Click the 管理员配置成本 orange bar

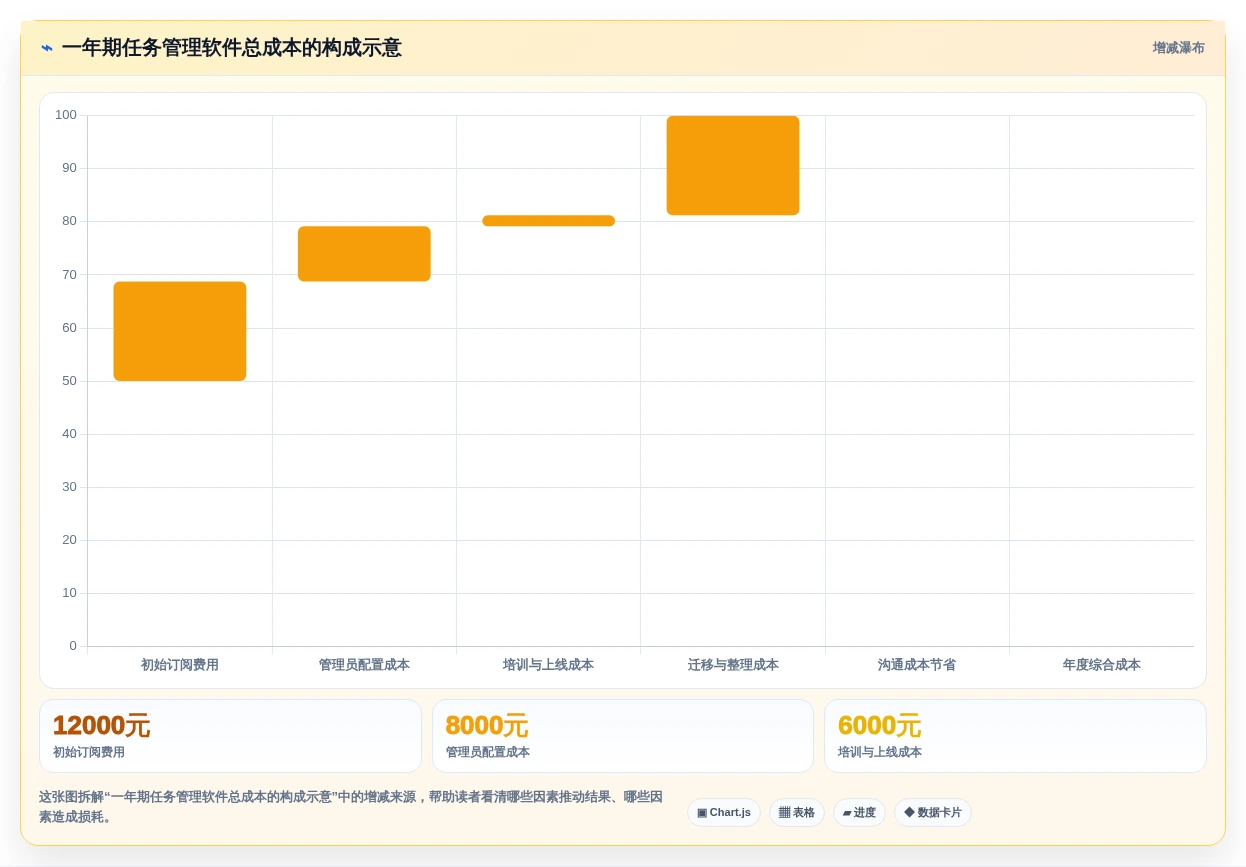(364, 254)
